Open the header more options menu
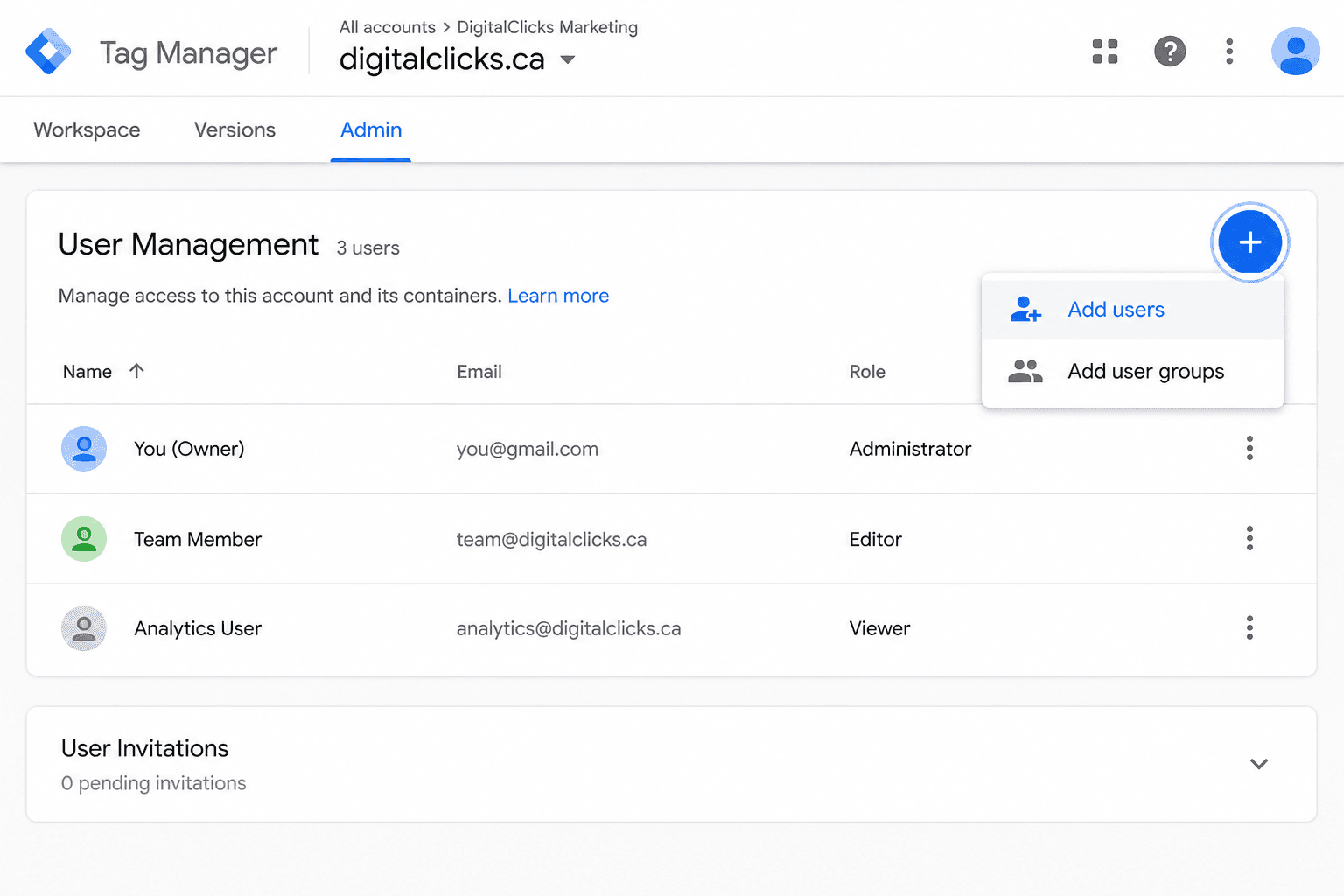 point(1229,52)
